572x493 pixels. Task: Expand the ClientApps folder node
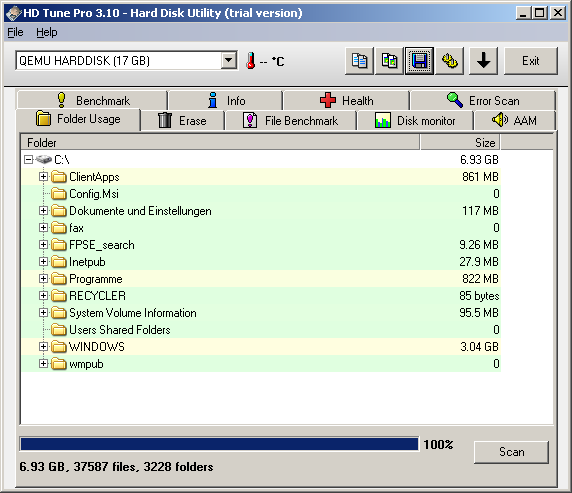point(43,177)
